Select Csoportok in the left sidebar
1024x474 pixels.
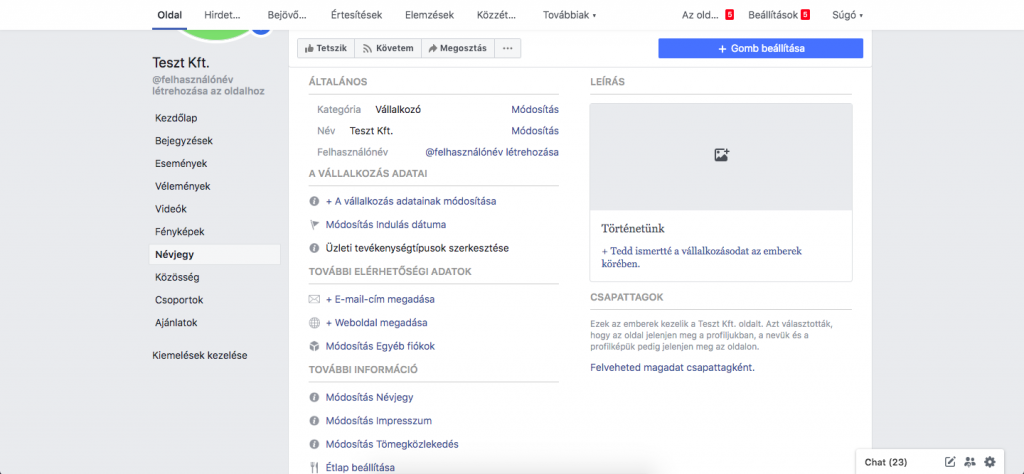[180, 300]
